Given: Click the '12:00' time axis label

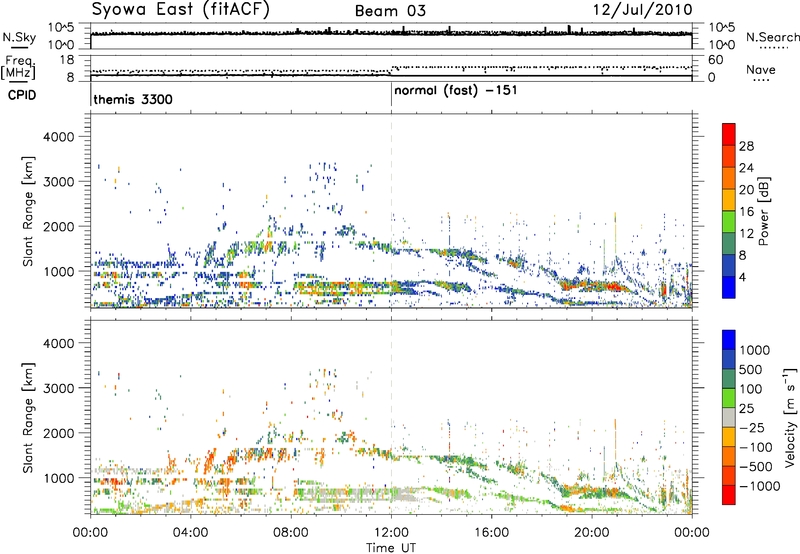Looking at the screenshot, I should (x=391, y=533).
